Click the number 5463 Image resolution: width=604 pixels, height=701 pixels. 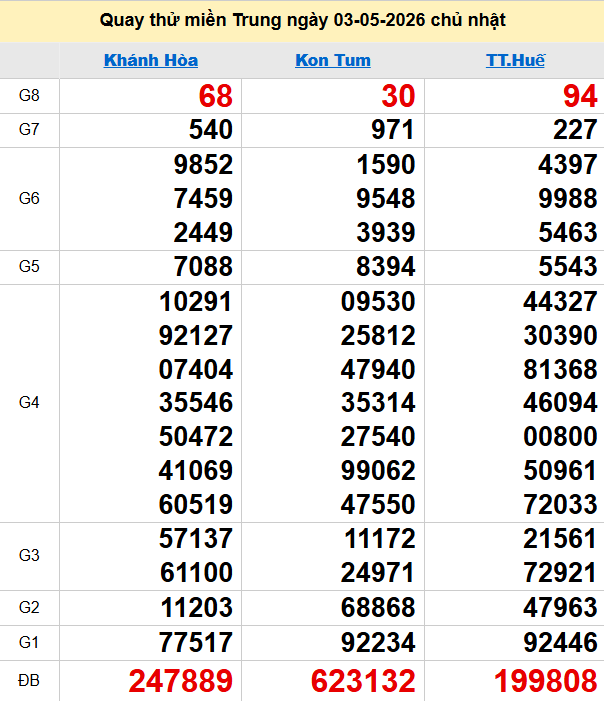(x=568, y=232)
